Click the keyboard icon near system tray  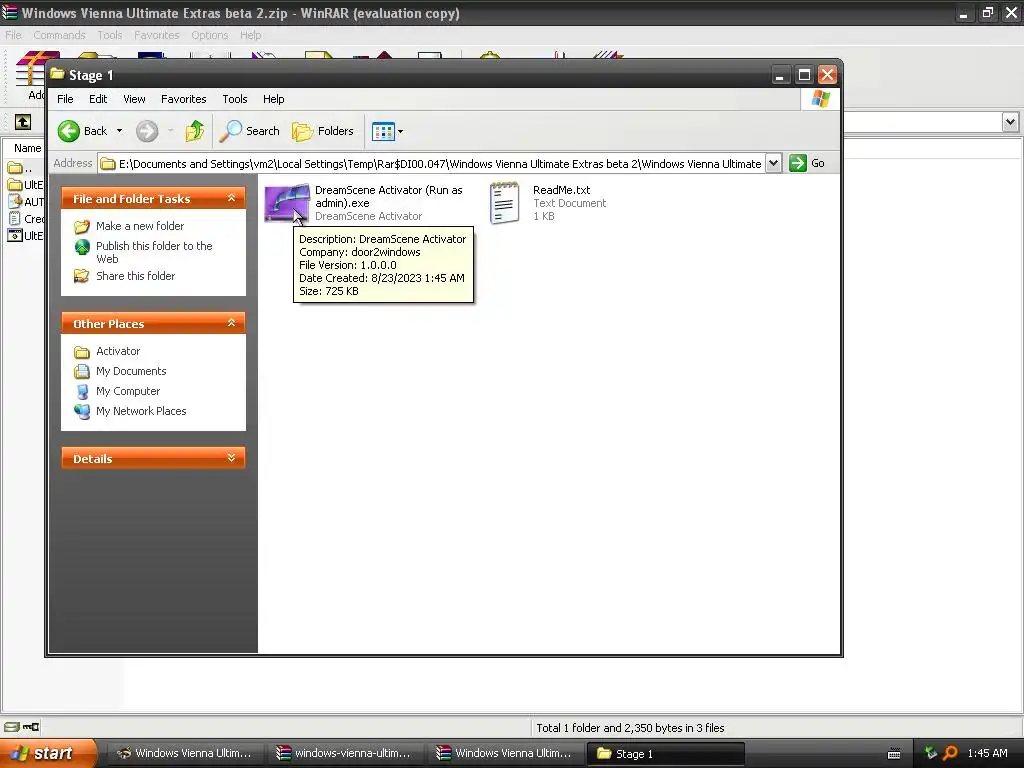[894, 754]
